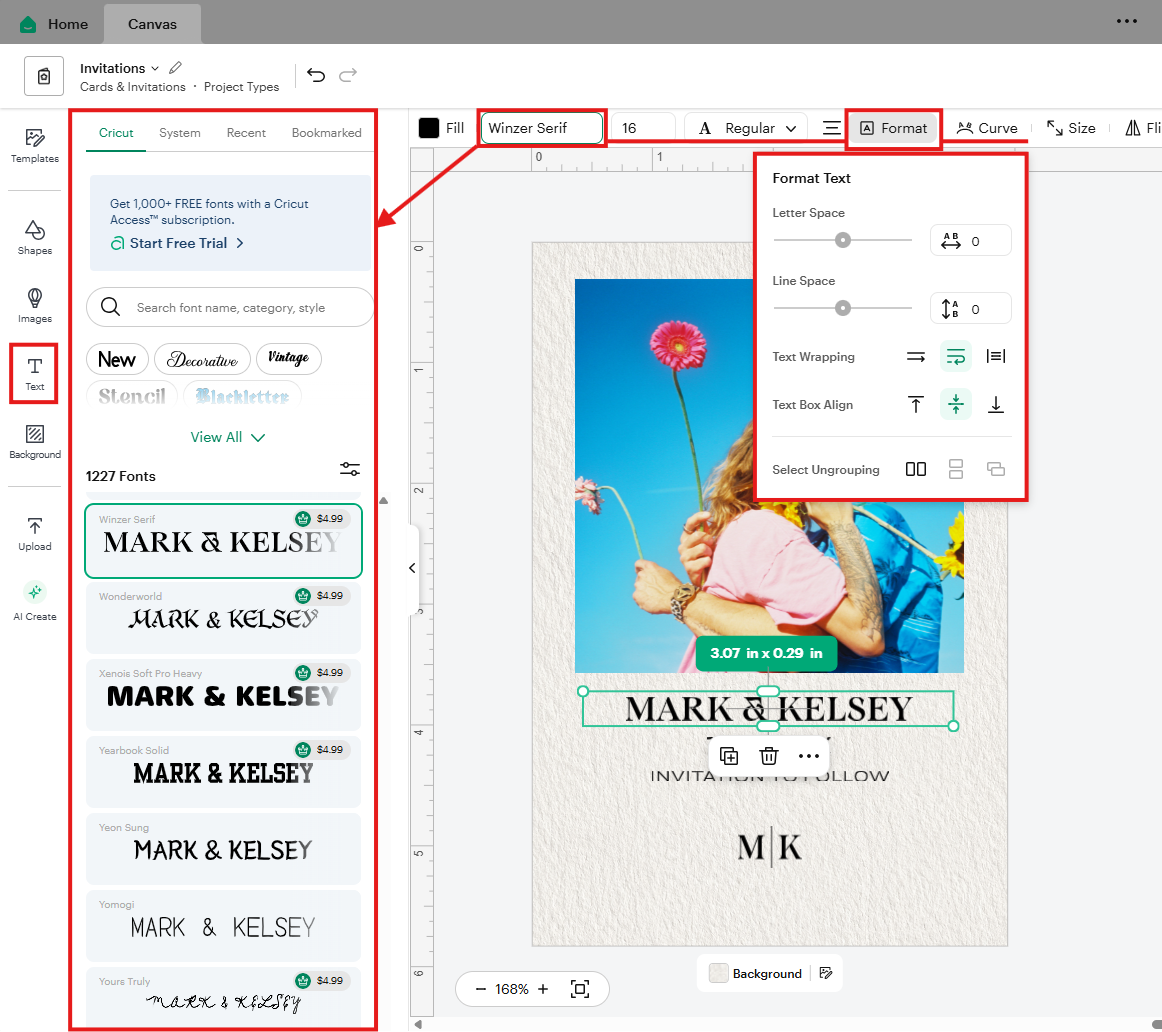This screenshot has width=1162, height=1032.
Task: Choose the Yeon Sung font card
Action: pos(223,849)
